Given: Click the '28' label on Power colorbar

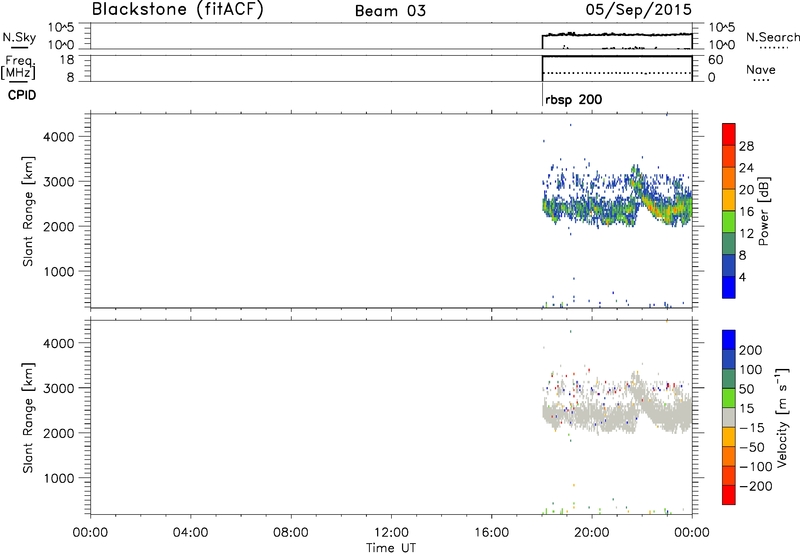Looking at the screenshot, I should (x=746, y=146).
